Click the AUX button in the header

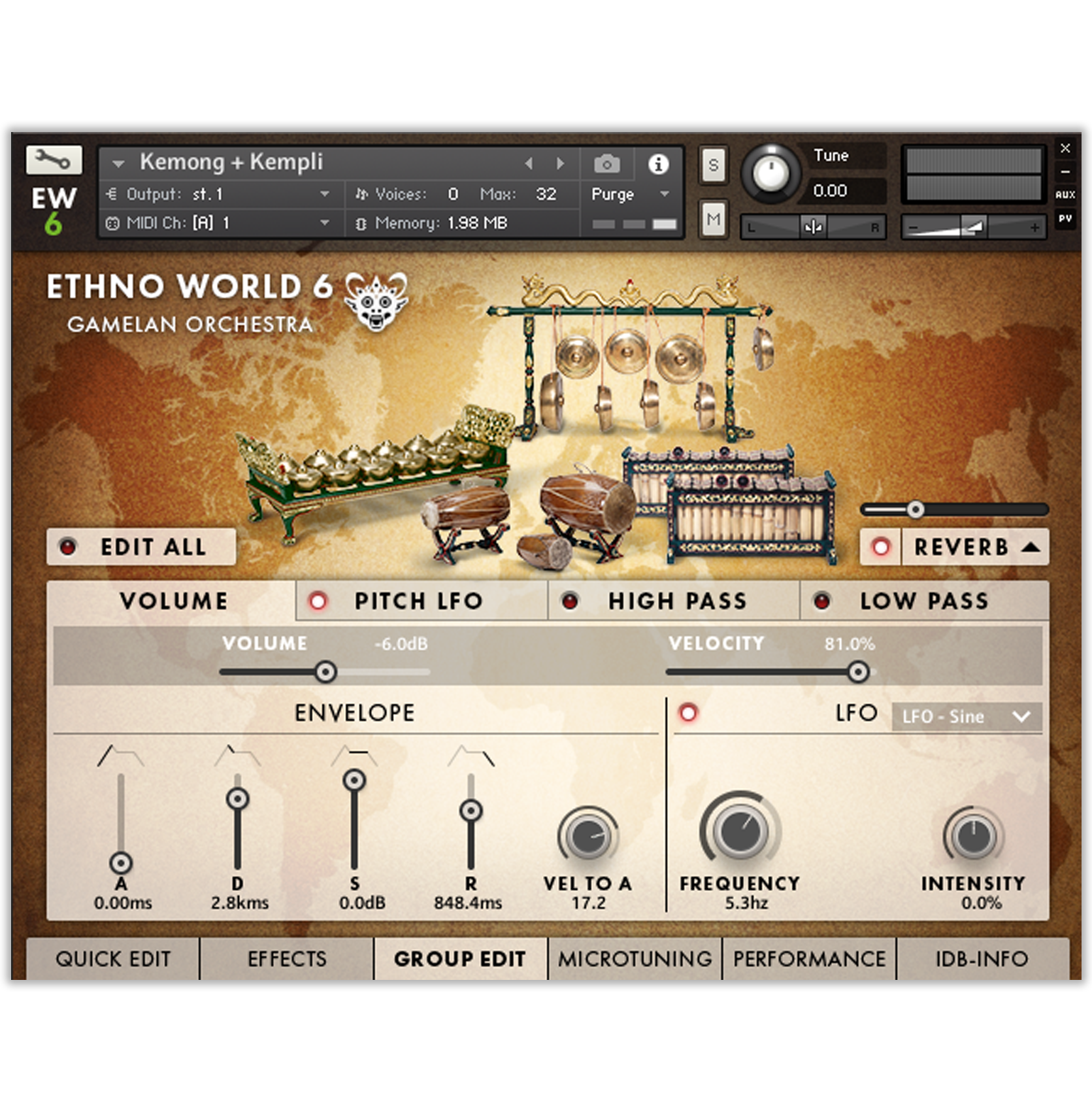click(x=1065, y=193)
